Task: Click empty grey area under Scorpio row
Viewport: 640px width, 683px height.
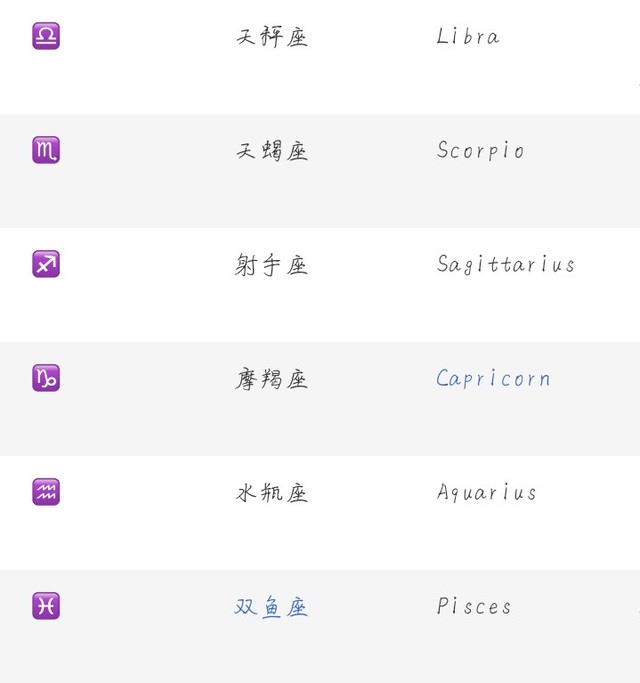Action: click(320, 198)
